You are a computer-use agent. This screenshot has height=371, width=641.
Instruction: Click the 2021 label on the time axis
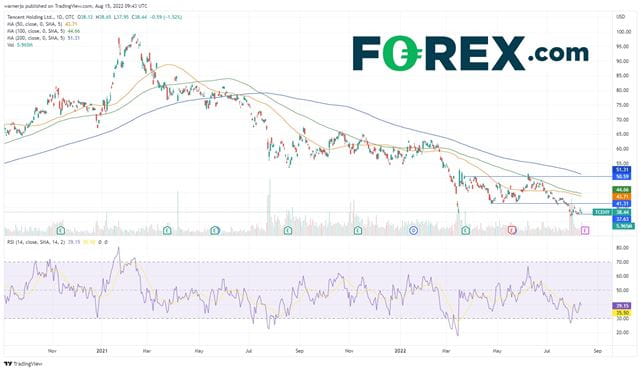point(102,351)
